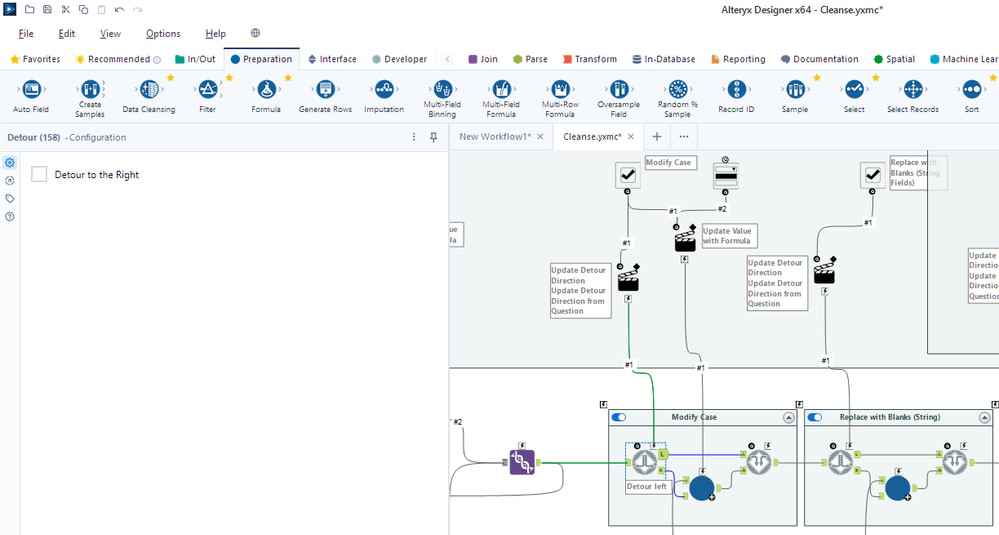This screenshot has height=535, width=999.
Task: Select the Detour left tool on canvas
Action: click(x=644, y=462)
